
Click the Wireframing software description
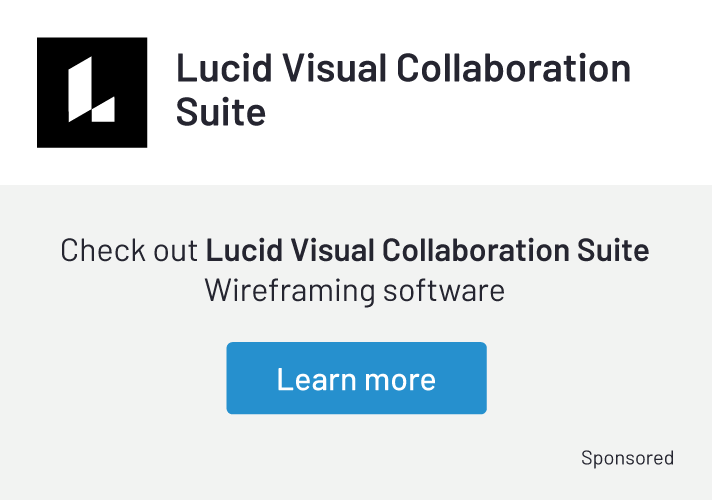pyautogui.click(x=355, y=291)
